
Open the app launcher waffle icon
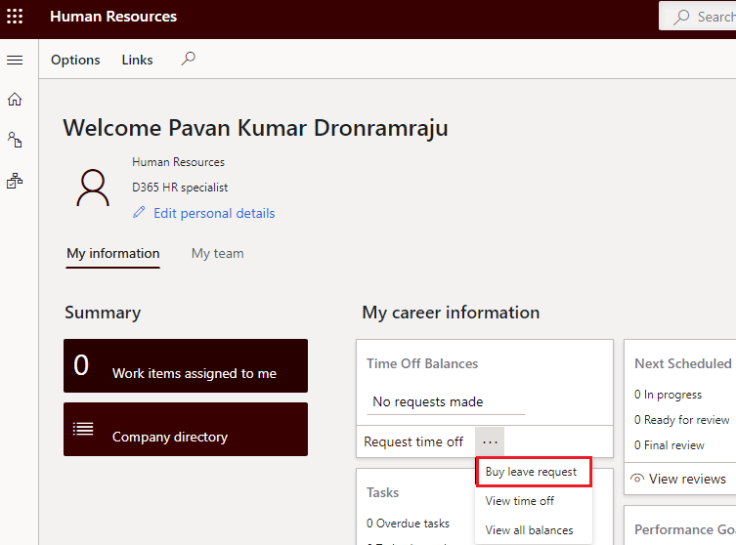[15, 17]
